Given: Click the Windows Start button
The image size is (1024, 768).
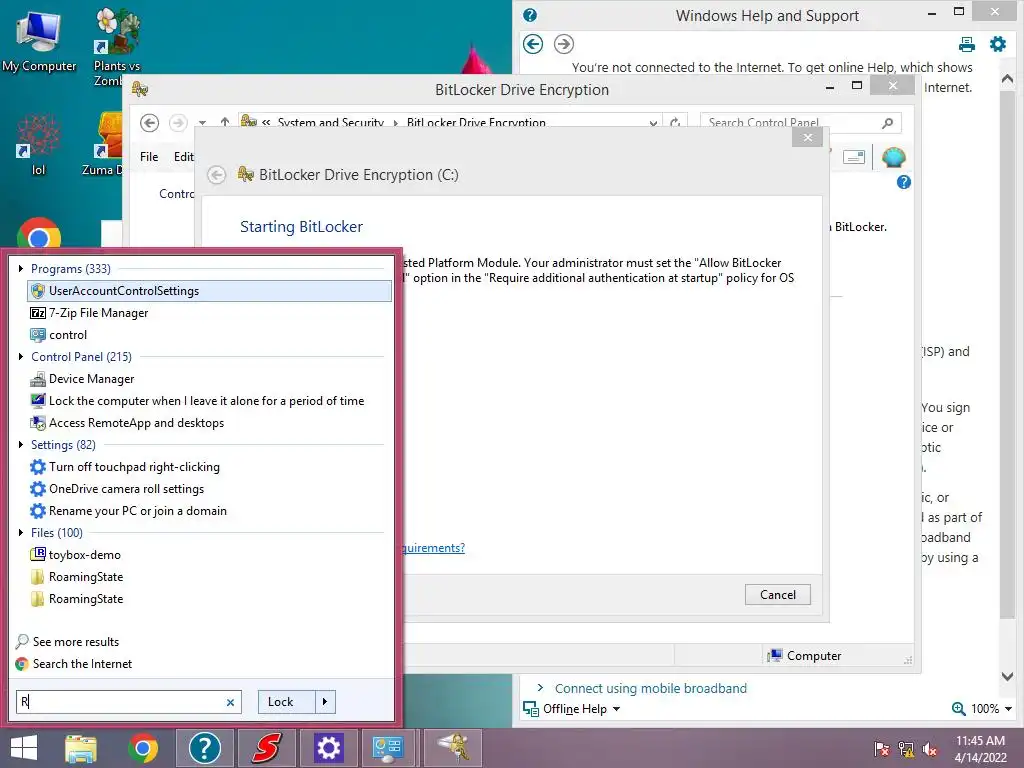Looking at the screenshot, I should pos(24,748).
